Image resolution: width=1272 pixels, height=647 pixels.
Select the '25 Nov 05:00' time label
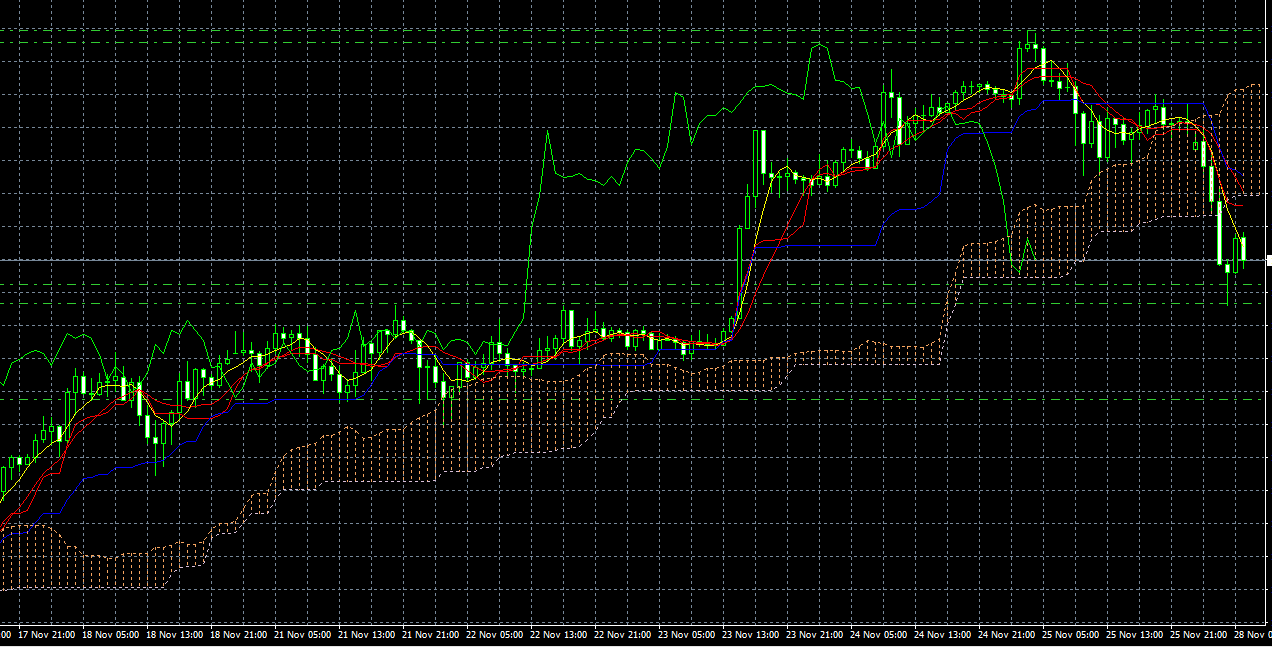click(1071, 634)
